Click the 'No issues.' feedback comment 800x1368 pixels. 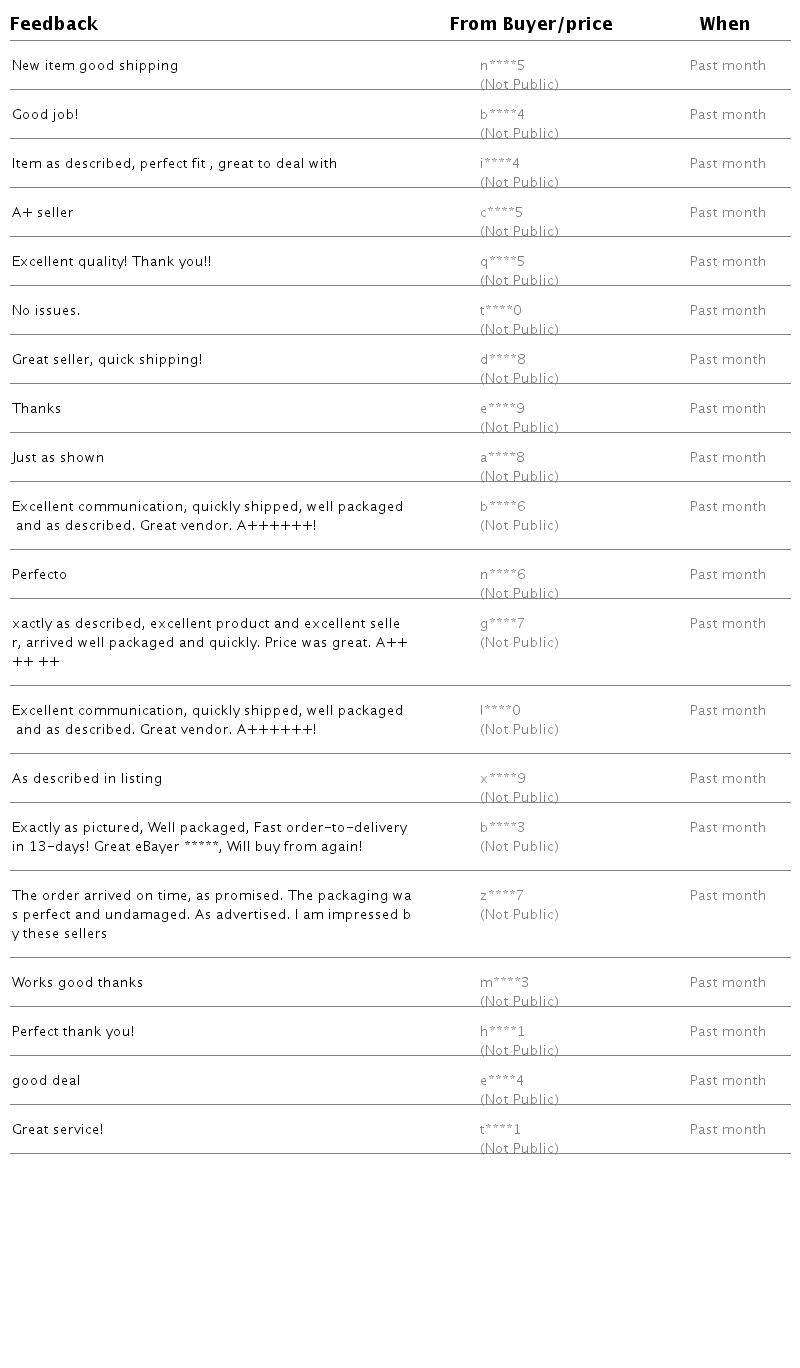coord(46,311)
